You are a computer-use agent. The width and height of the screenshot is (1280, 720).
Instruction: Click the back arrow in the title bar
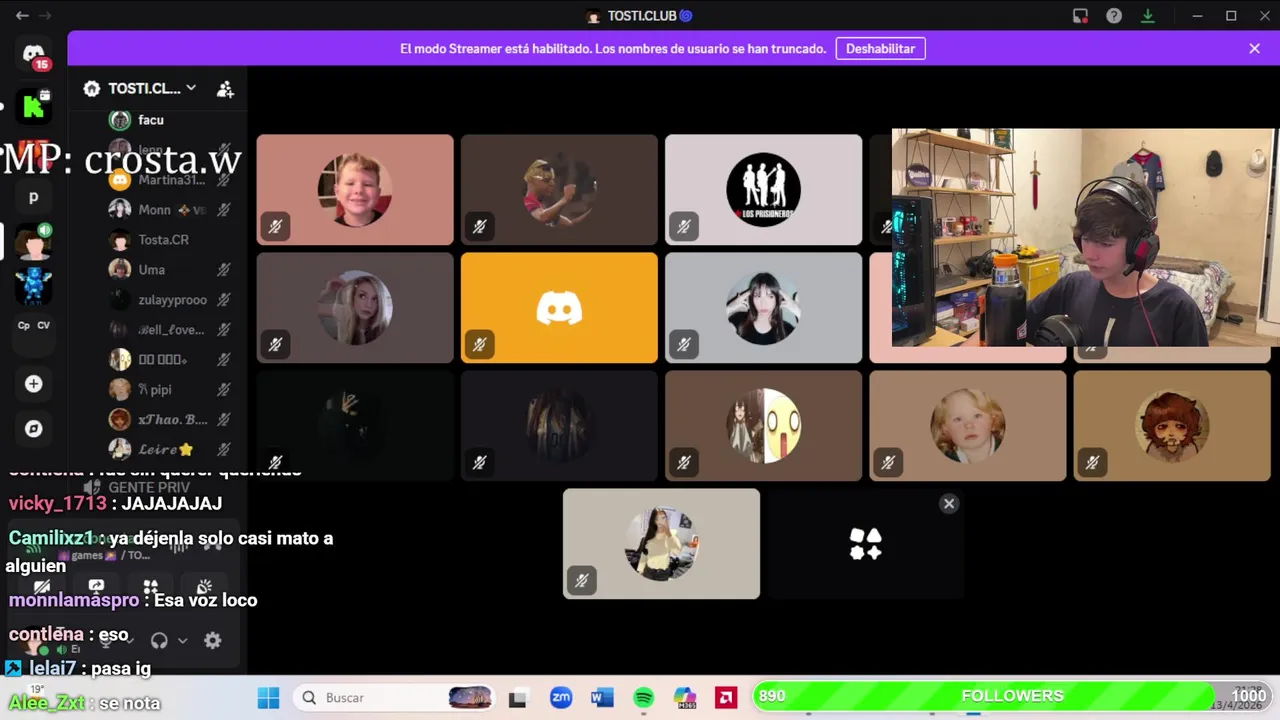22,15
